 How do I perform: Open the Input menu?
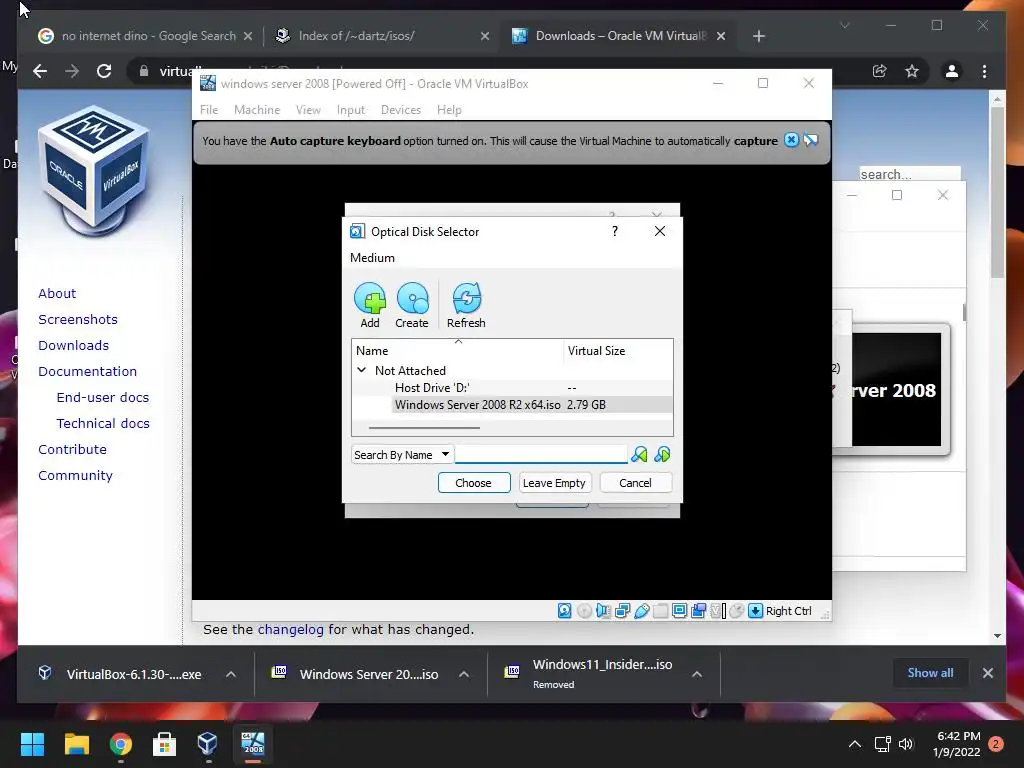point(351,110)
